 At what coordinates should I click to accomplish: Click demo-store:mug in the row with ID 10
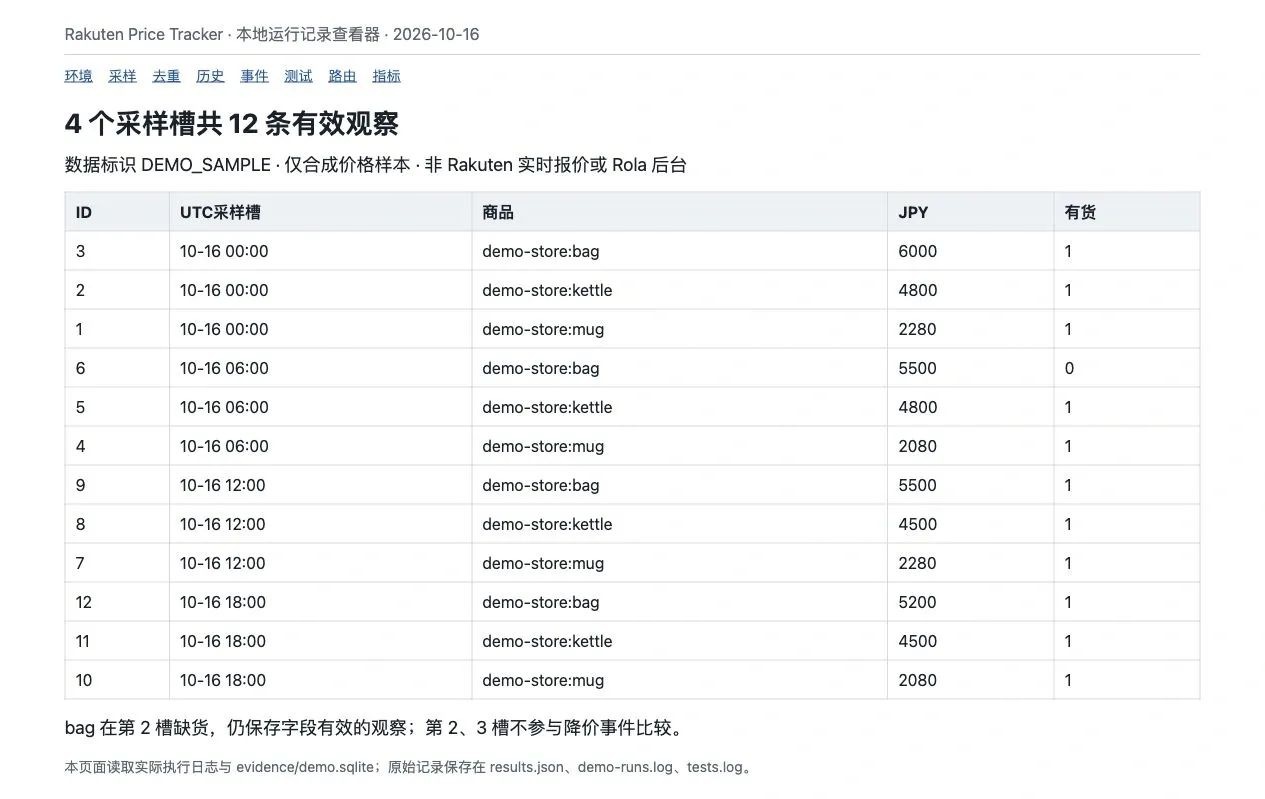[543, 680]
